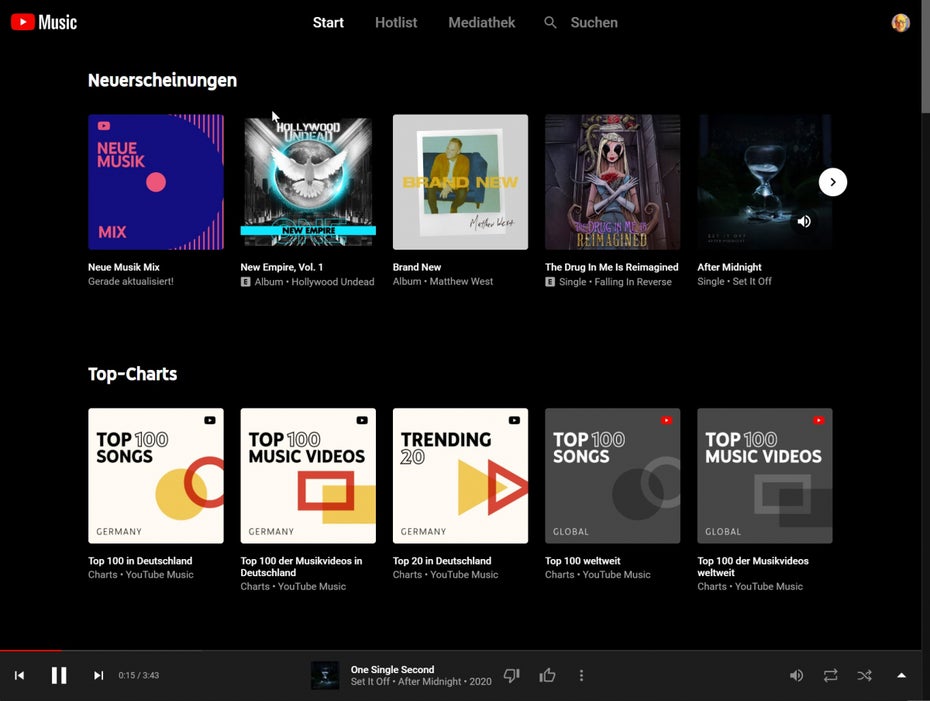Screen dimensions: 930x701
Task: Open the Matthew West artist link
Action: pyautogui.click(x=461, y=282)
